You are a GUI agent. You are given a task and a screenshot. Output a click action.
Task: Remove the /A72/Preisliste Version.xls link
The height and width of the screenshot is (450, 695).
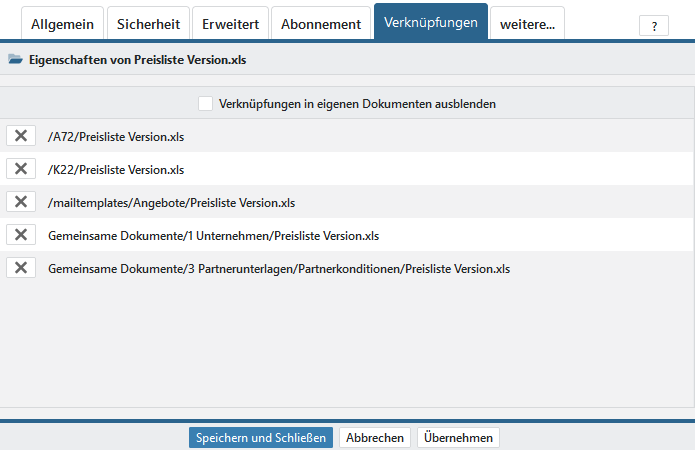tap(20, 136)
